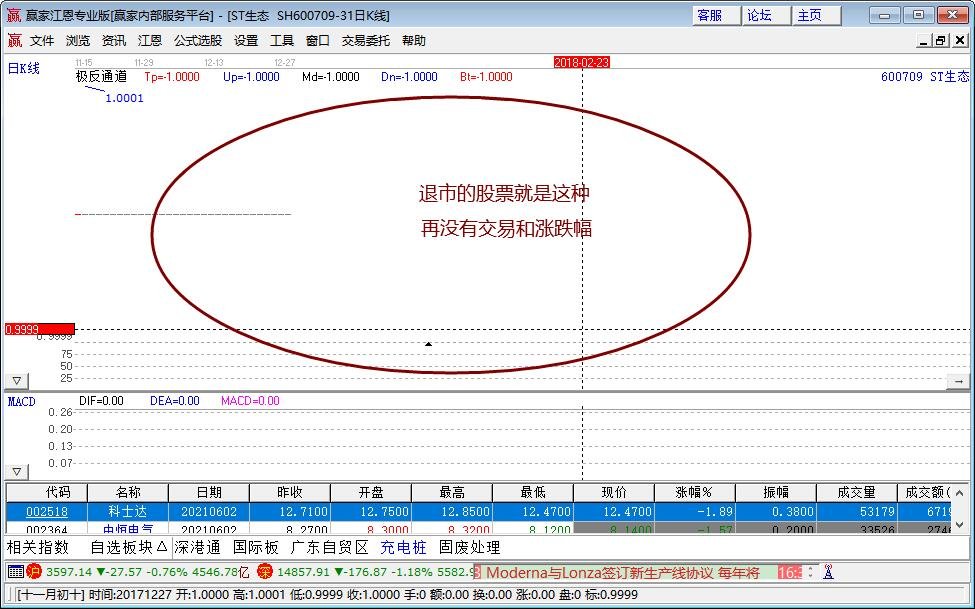Sort by the 名称 column header
The height and width of the screenshot is (609, 975).
(x=128, y=493)
